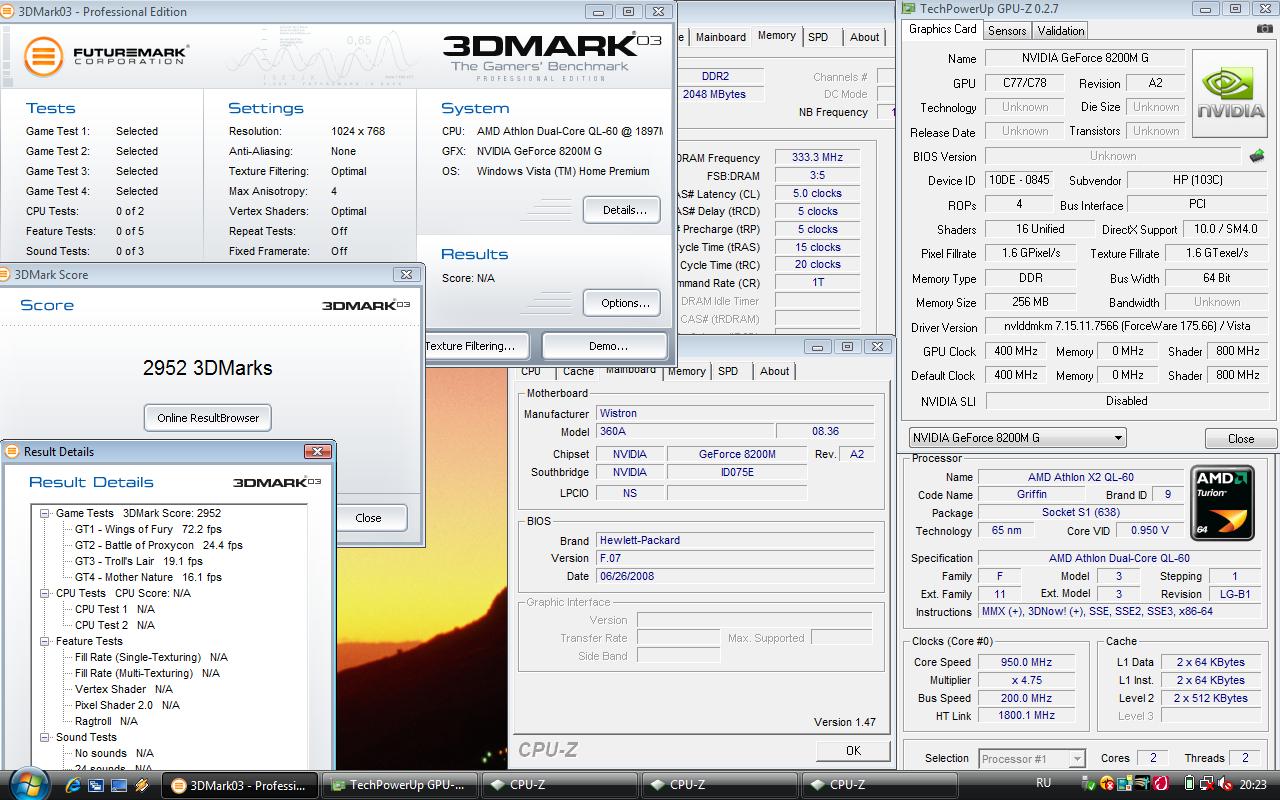This screenshot has width=1280, height=800.
Task: Open the Windows Security alert tray icon
Action: pos(1108,784)
